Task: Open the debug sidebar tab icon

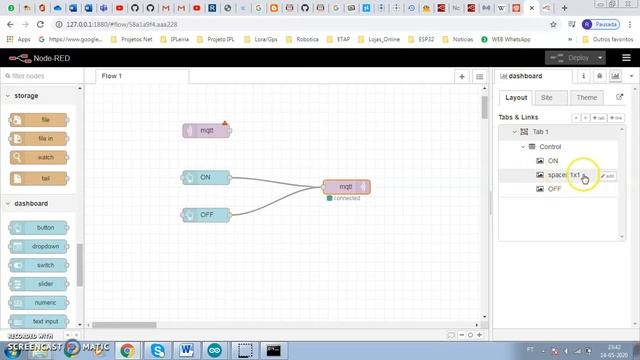Action: coord(600,76)
